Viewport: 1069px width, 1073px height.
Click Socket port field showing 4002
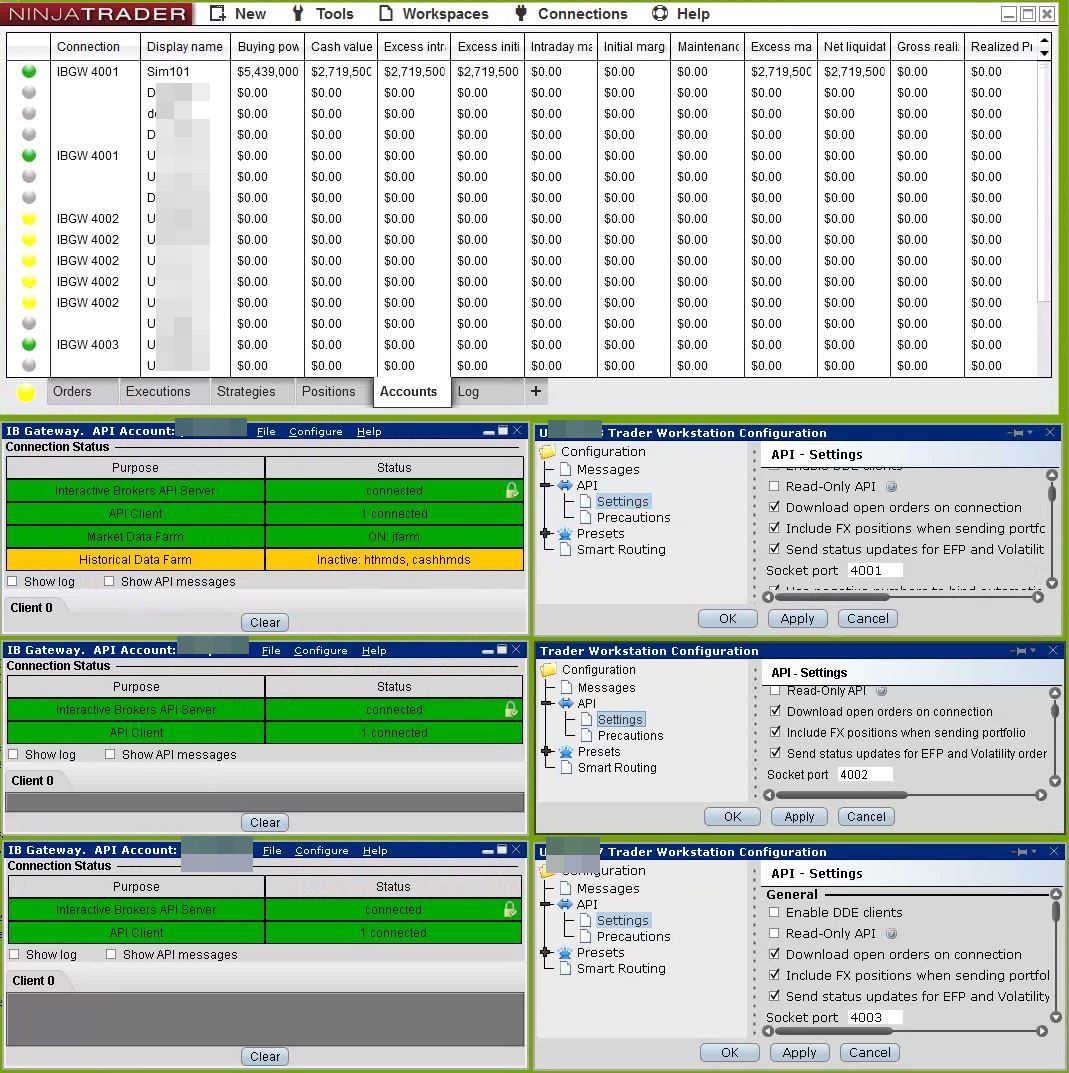pyautogui.click(x=865, y=774)
